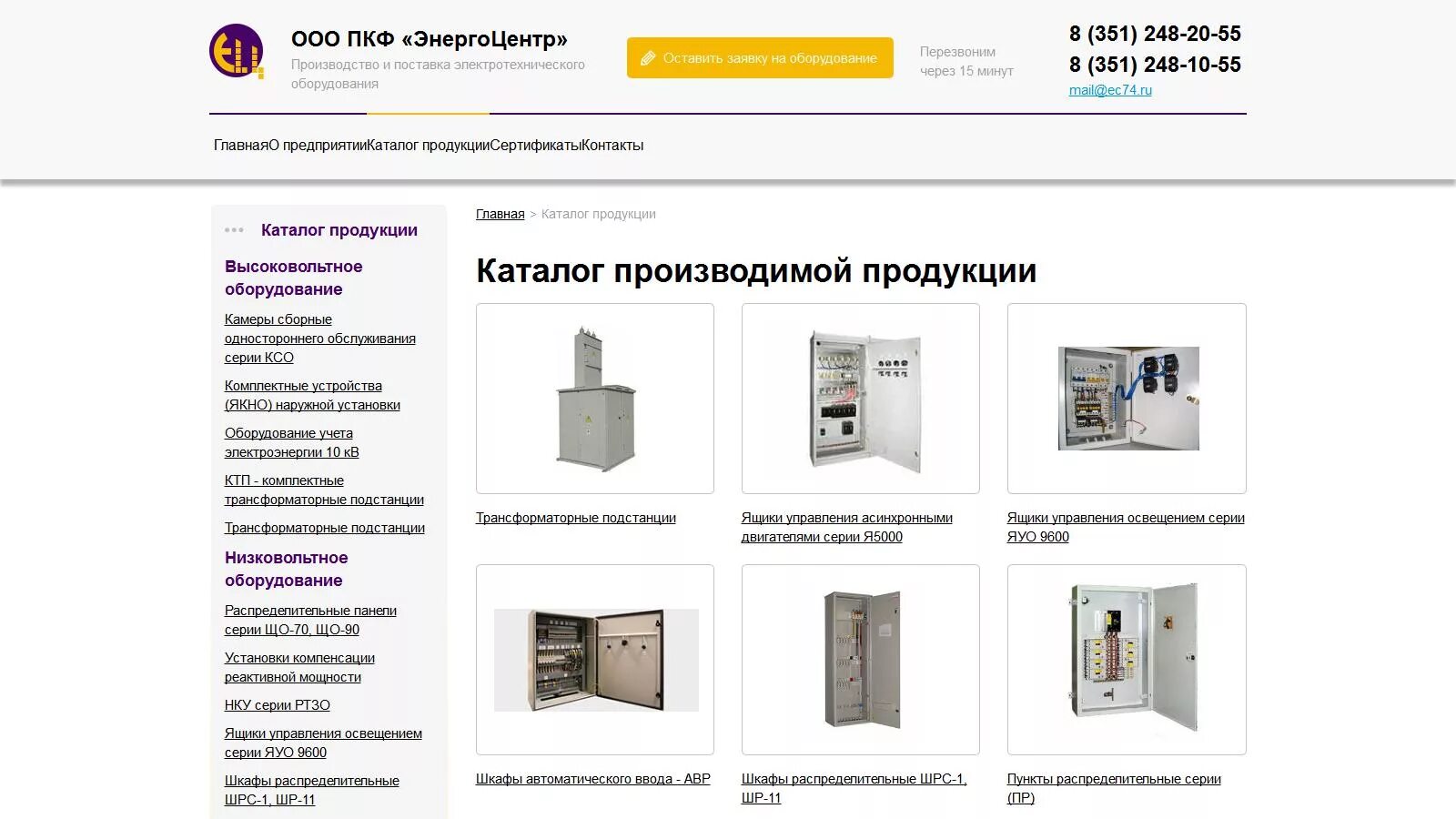The width and height of the screenshot is (1456, 819).
Task: Open sidebar Трансформаторные подстанции link
Action: pyautogui.click(x=325, y=528)
